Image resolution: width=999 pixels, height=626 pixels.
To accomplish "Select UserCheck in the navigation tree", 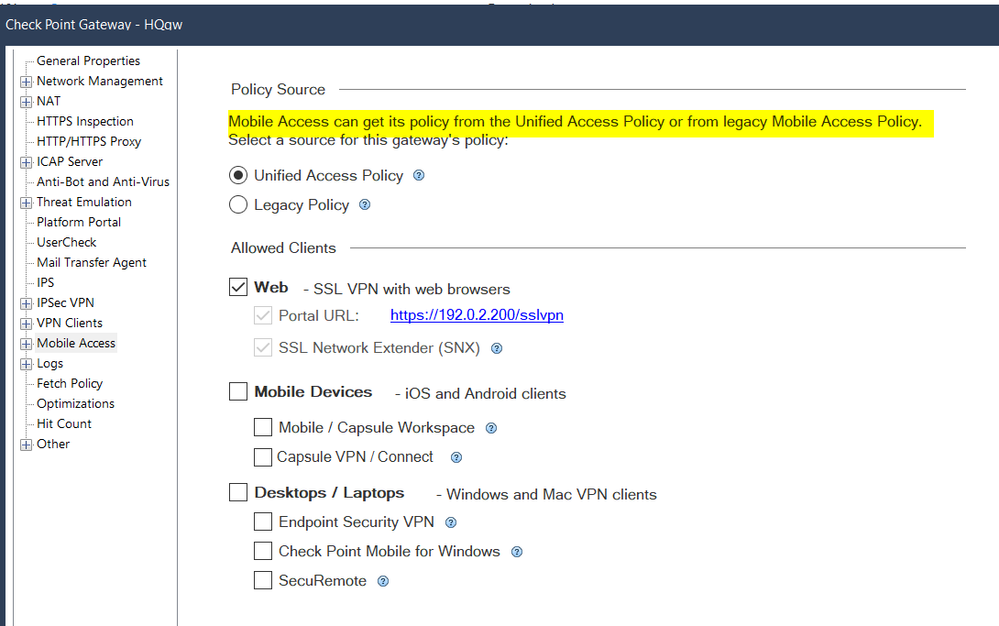I will [x=67, y=242].
